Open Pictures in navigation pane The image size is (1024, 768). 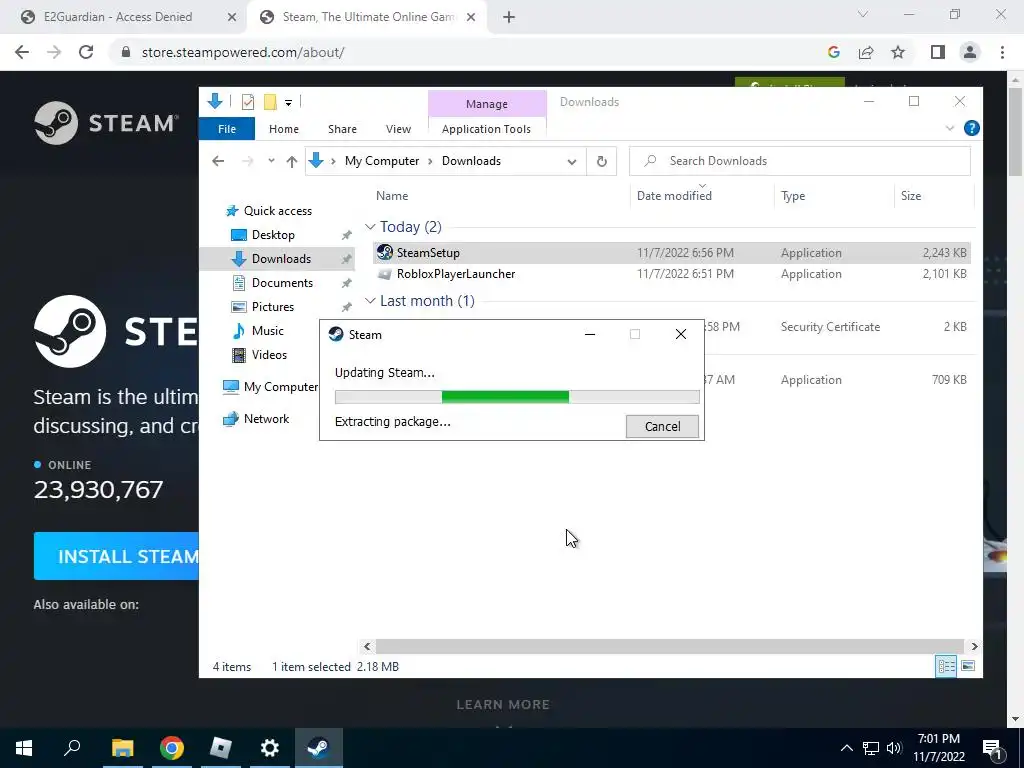pyautogui.click(x=272, y=307)
